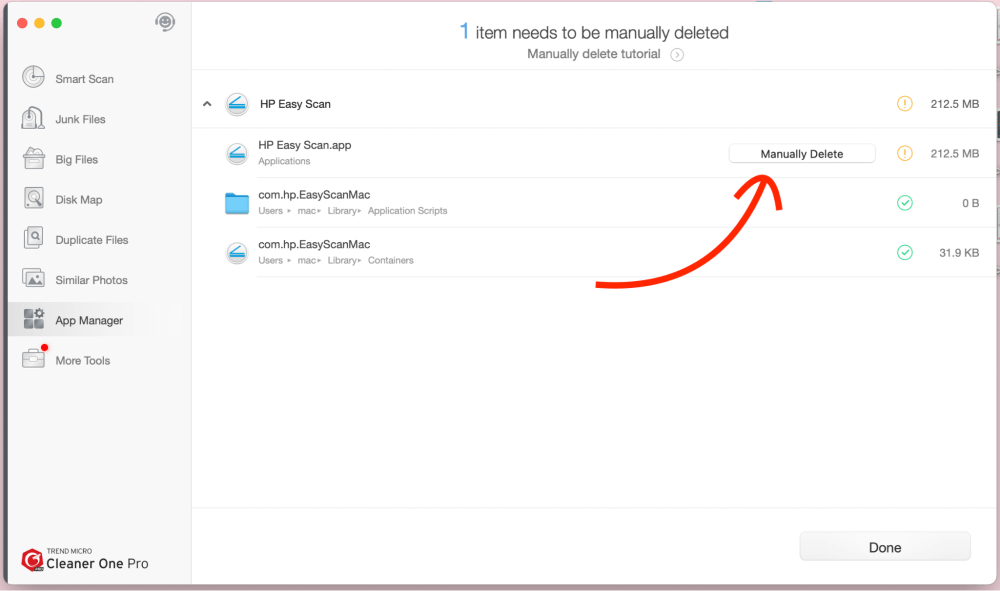
Task: Click the HP Easy Scan group app icon
Action: coord(237,103)
